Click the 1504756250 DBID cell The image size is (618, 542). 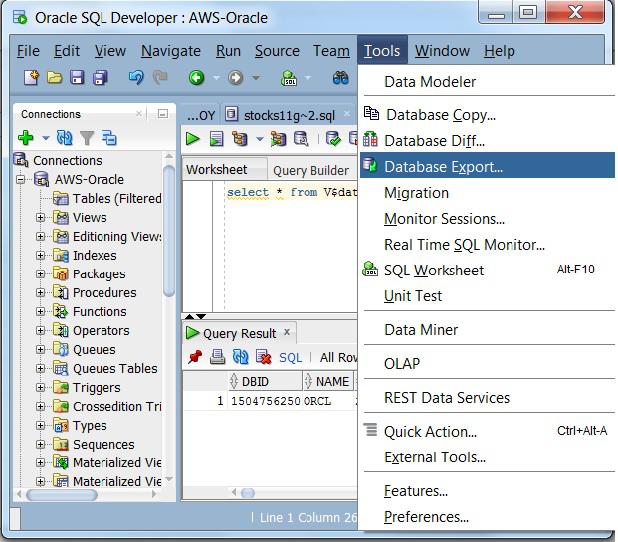point(265,401)
